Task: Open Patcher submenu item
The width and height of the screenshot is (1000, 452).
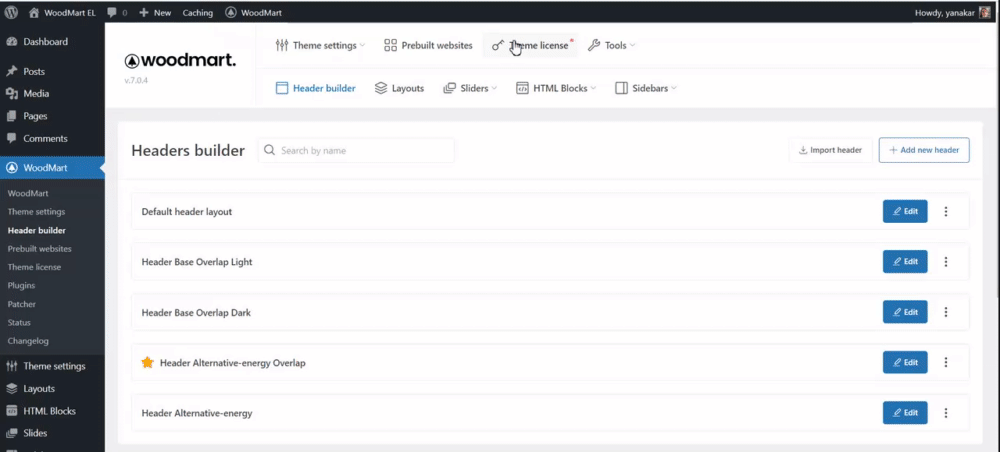Action: (x=22, y=304)
